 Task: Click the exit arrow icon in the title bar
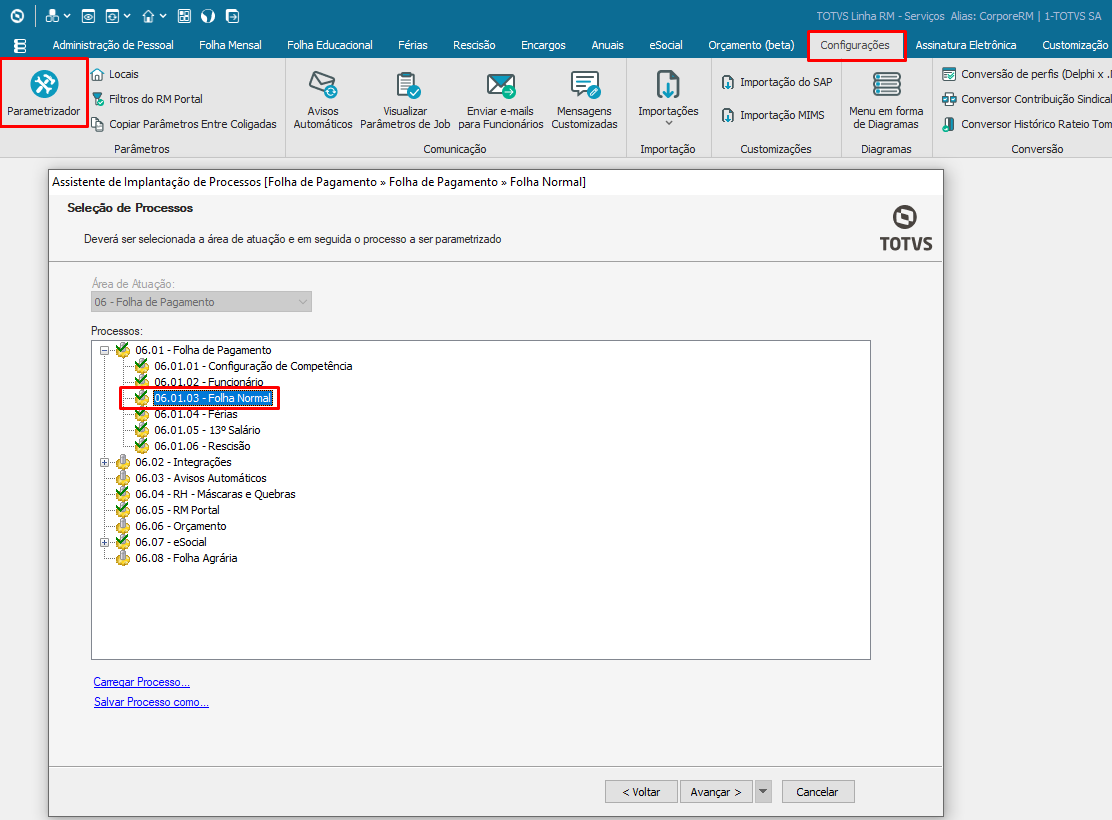coord(232,16)
